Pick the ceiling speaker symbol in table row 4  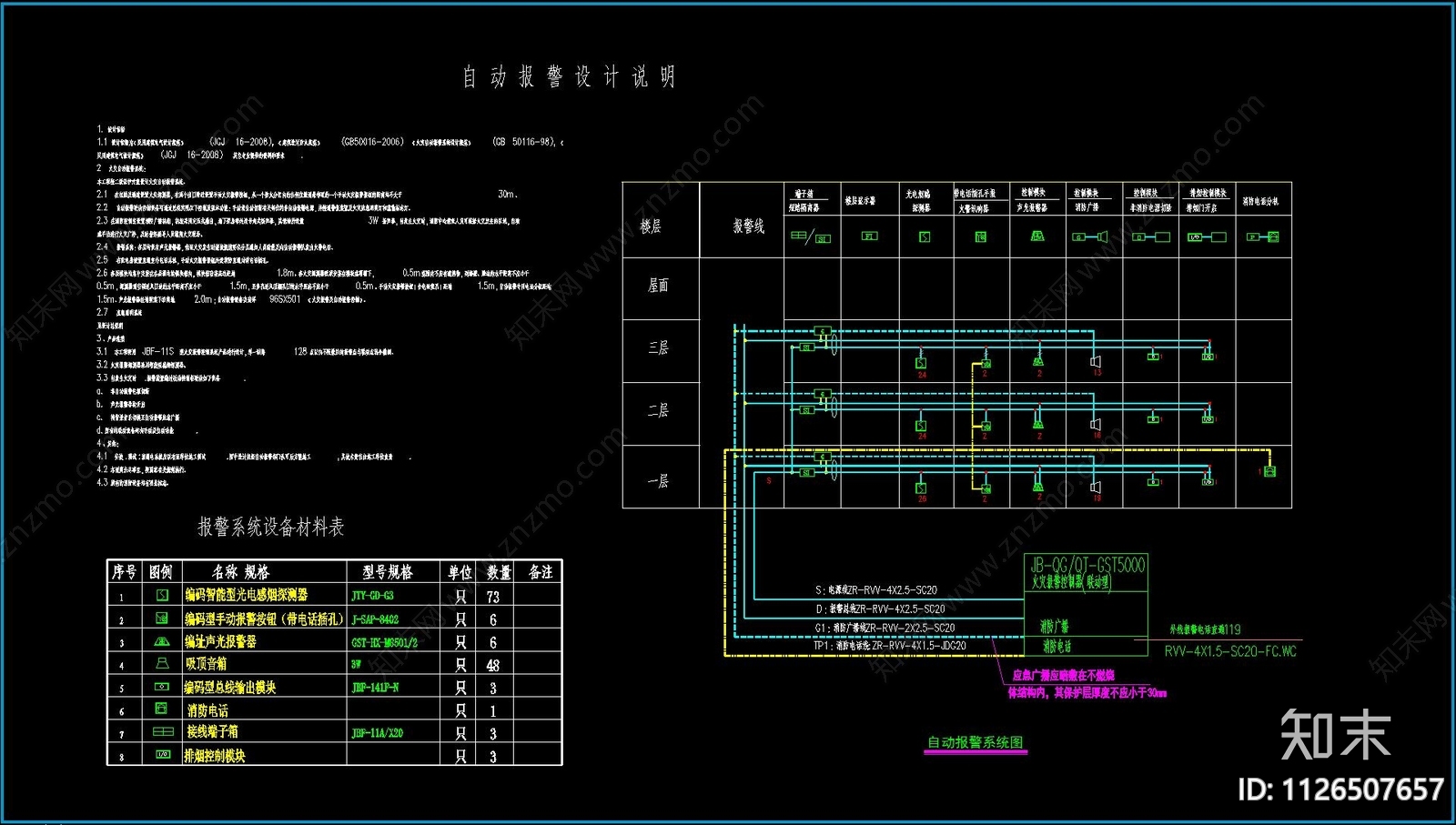pos(162,664)
